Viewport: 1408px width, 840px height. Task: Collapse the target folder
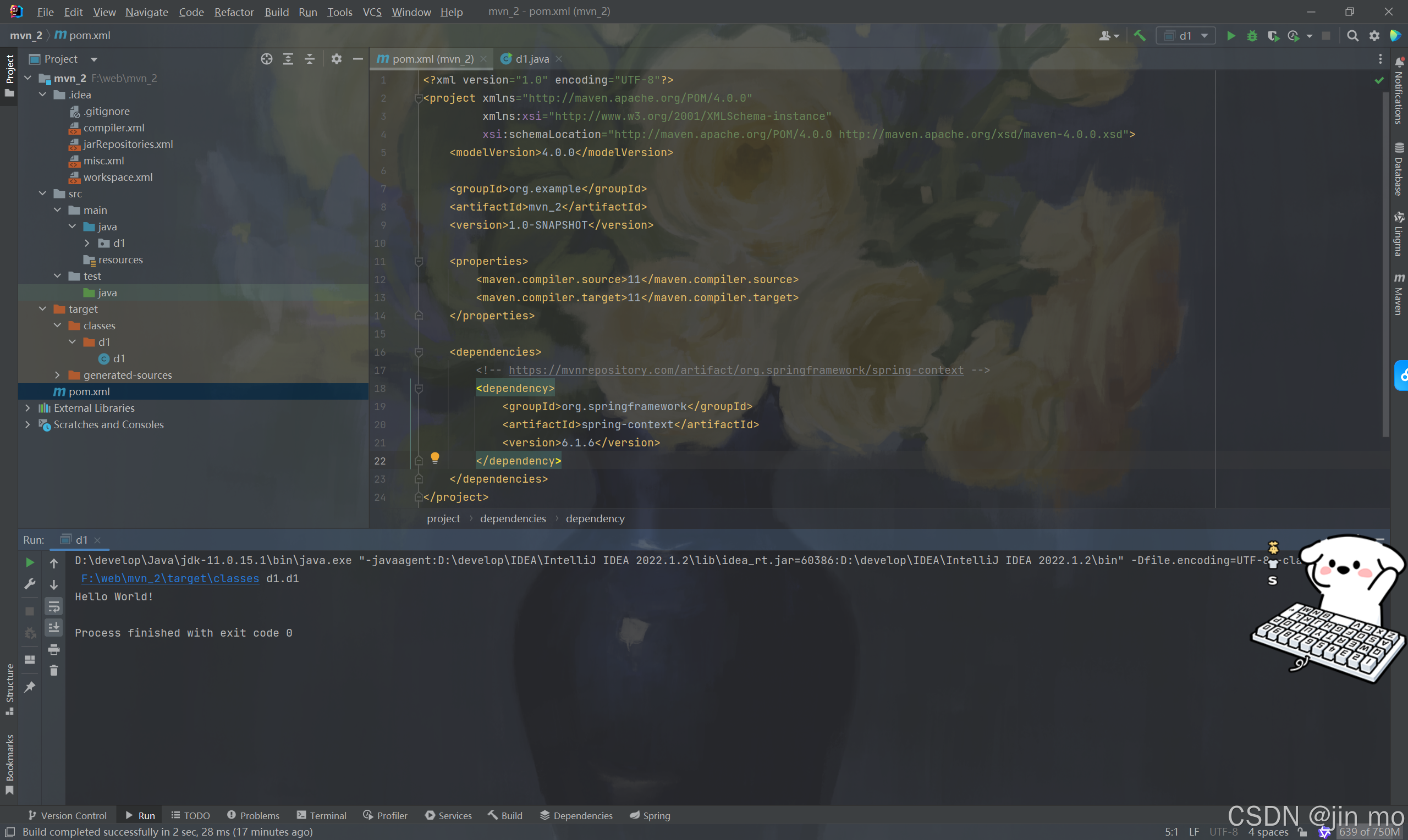click(x=43, y=309)
